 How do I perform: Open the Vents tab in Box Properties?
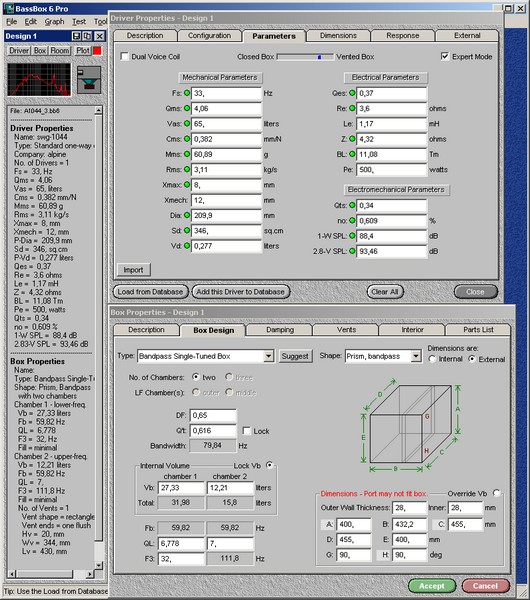(x=346, y=330)
